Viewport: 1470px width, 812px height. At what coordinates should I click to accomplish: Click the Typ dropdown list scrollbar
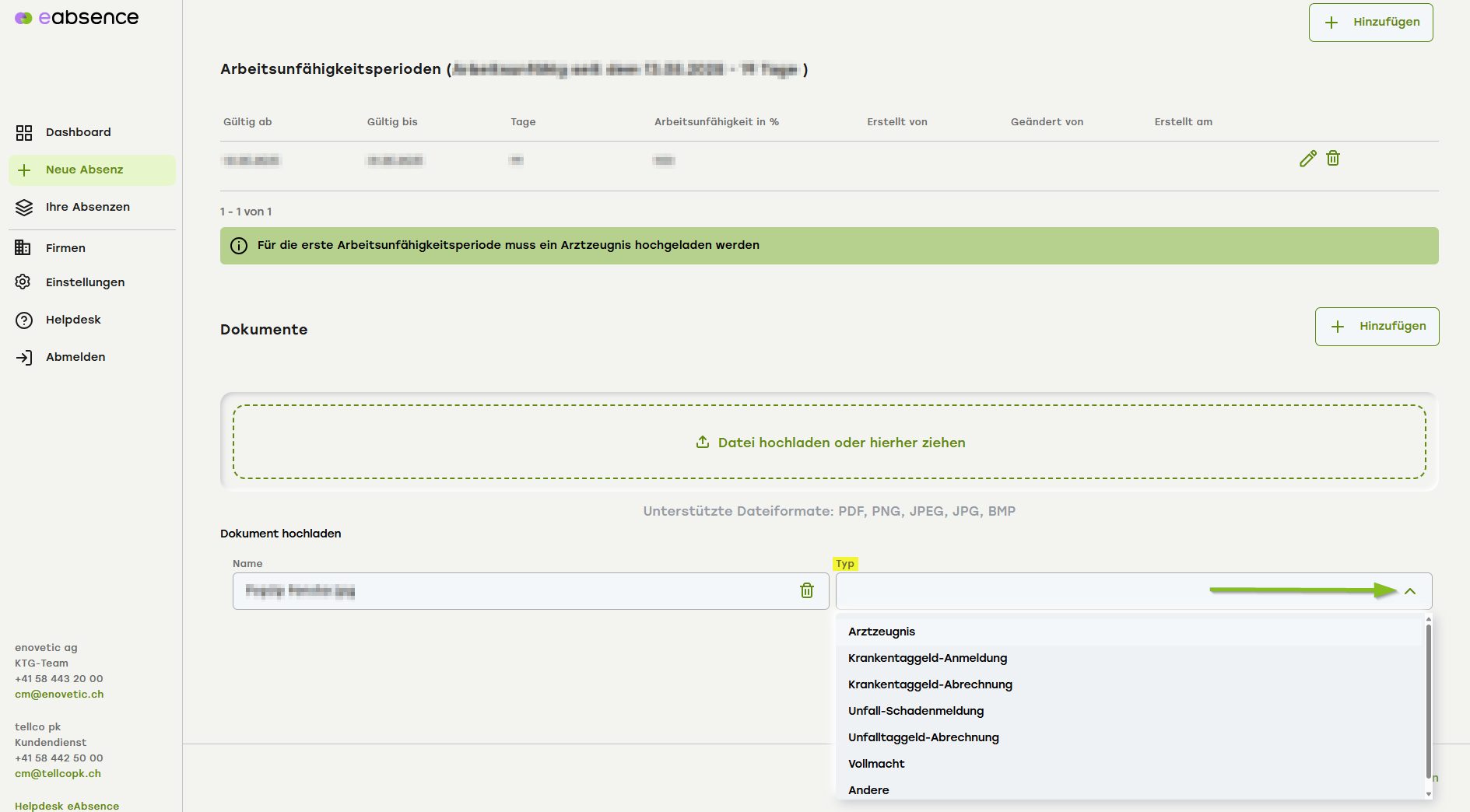[x=1428, y=700]
